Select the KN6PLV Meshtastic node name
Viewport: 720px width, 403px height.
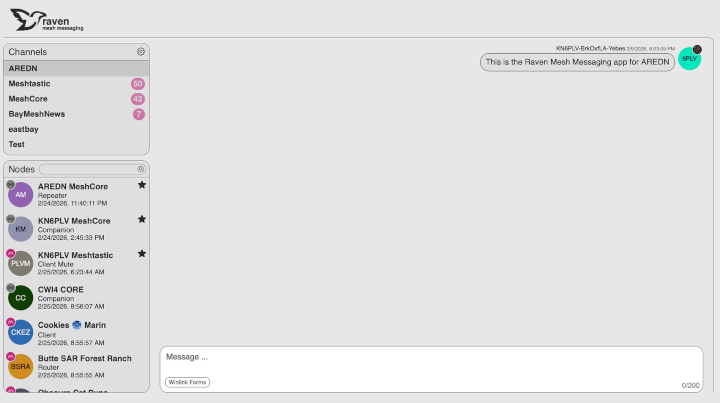75,255
